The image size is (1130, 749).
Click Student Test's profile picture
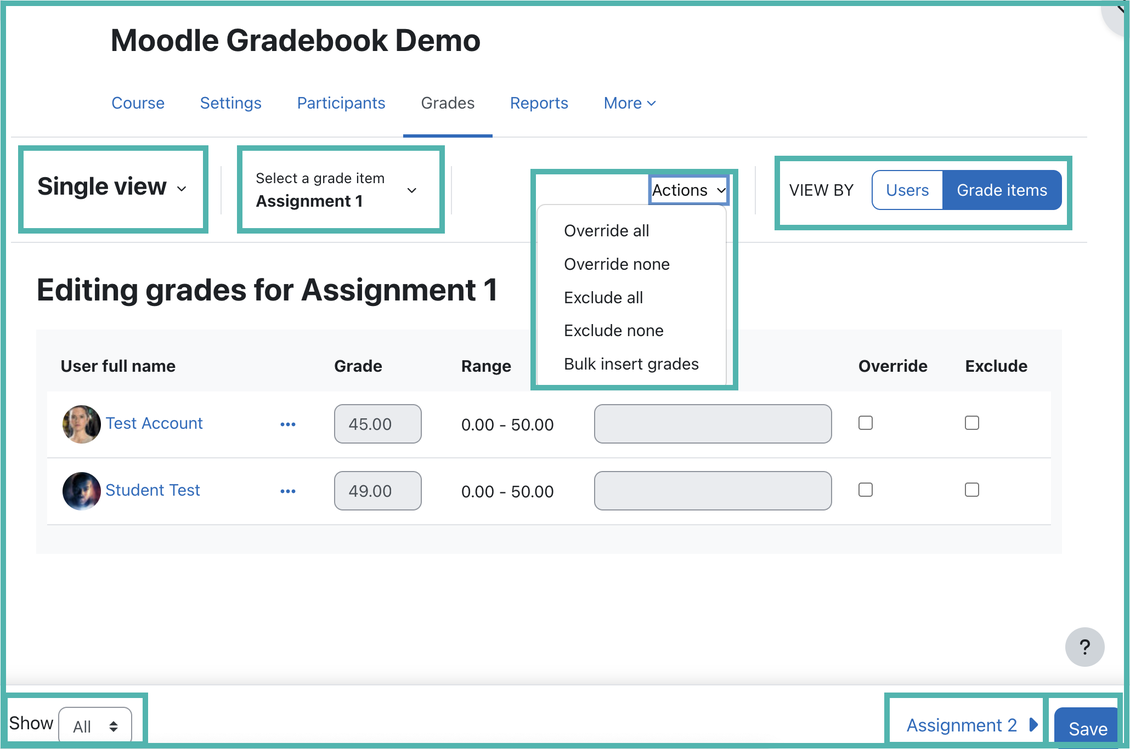(x=81, y=491)
